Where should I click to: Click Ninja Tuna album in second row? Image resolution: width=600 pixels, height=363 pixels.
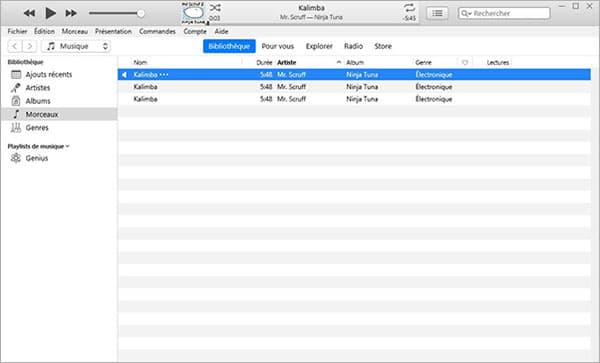point(362,87)
